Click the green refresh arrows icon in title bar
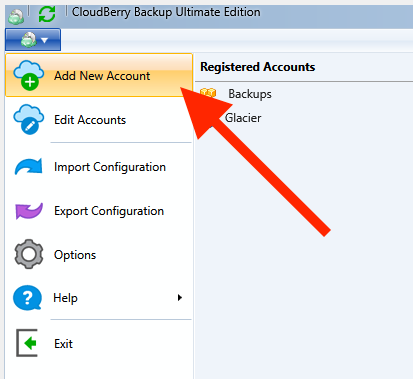413x379 pixels. tap(47, 14)
